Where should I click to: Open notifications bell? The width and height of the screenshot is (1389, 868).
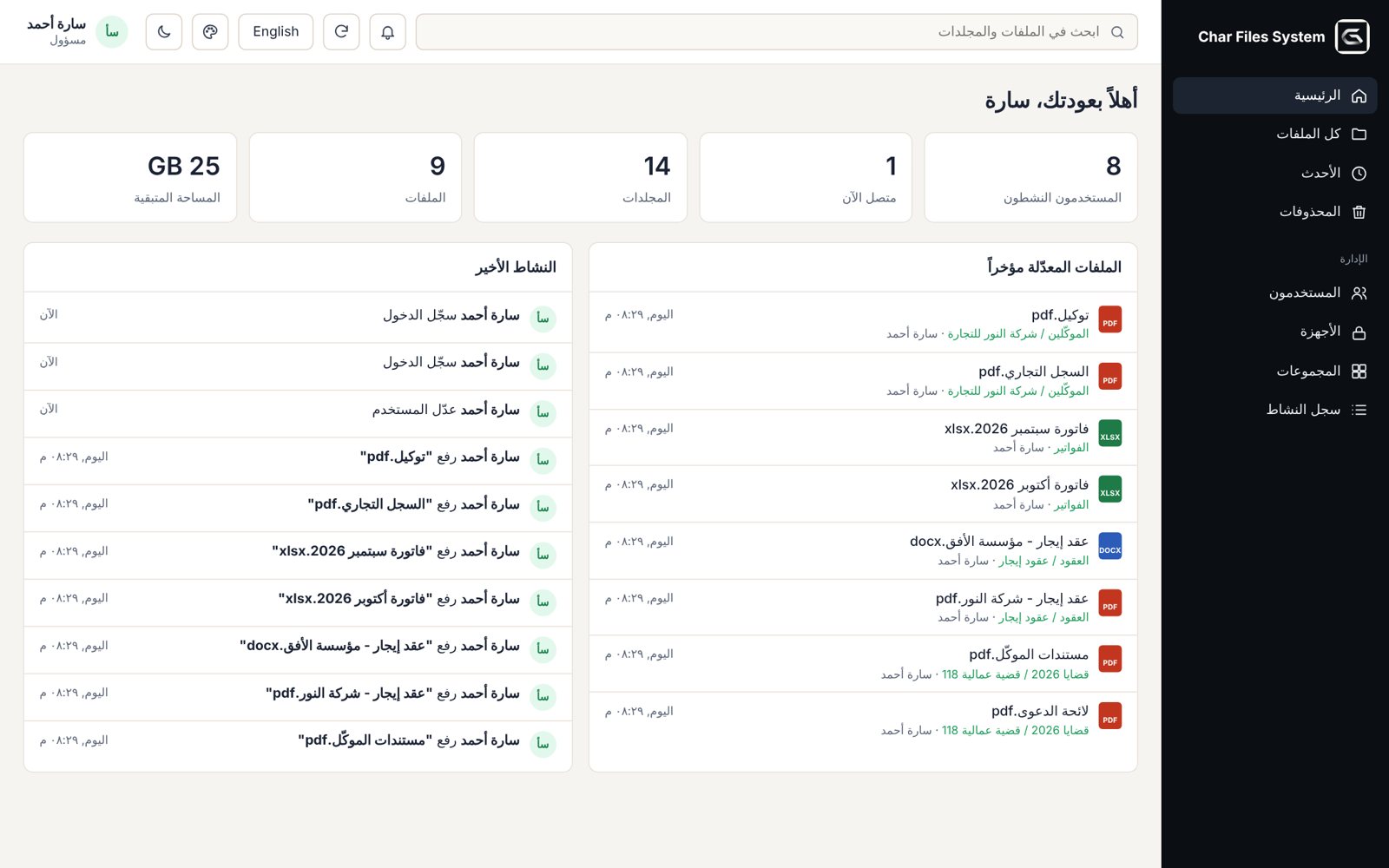pyautogui.click(x=387, y=32)
